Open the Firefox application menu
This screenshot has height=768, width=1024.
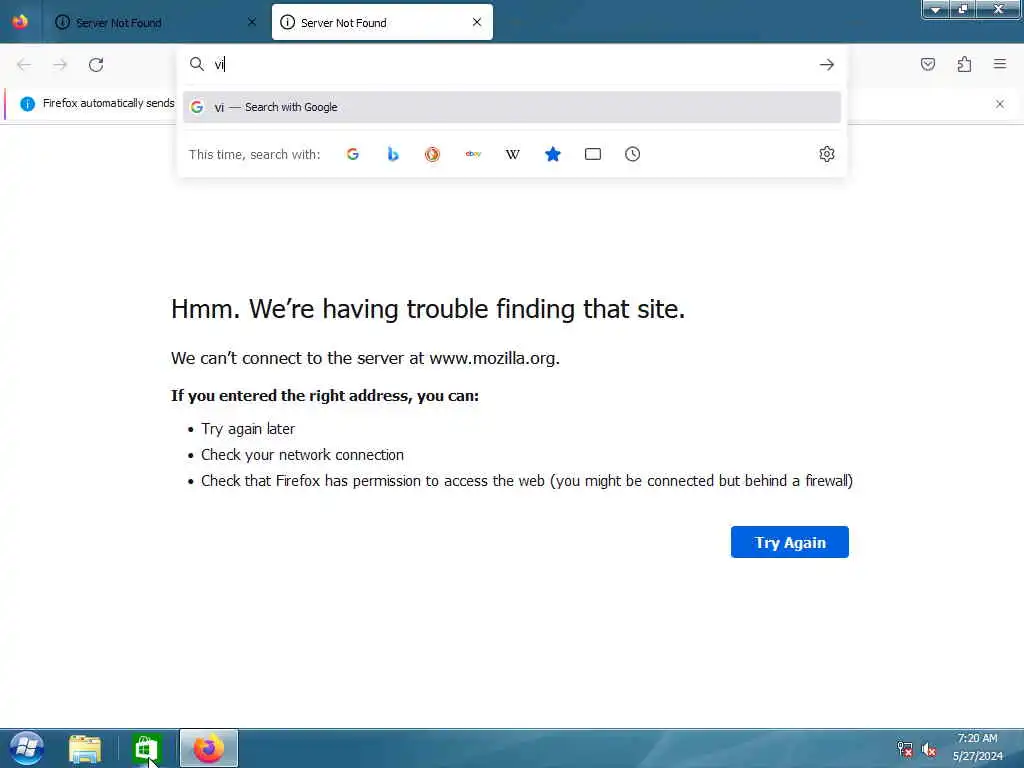(x=1000, y=64)
